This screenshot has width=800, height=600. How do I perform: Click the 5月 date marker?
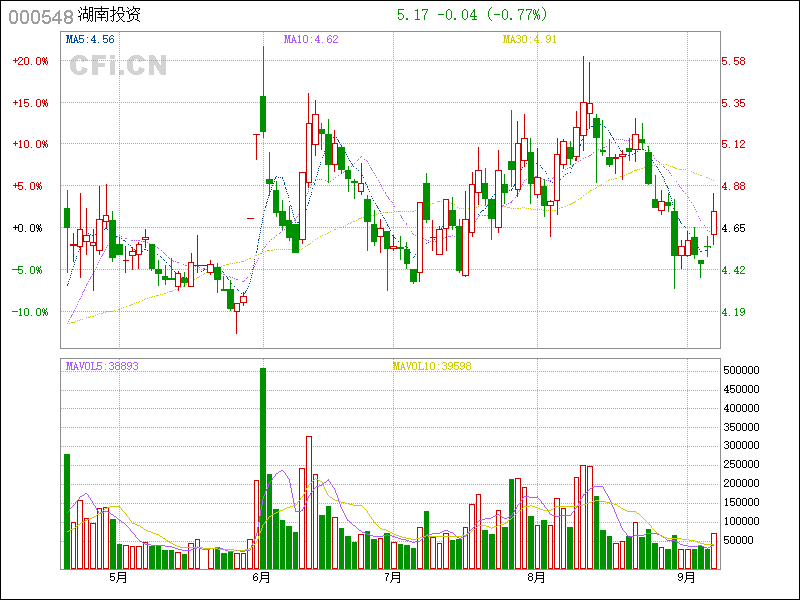(117, 577)
